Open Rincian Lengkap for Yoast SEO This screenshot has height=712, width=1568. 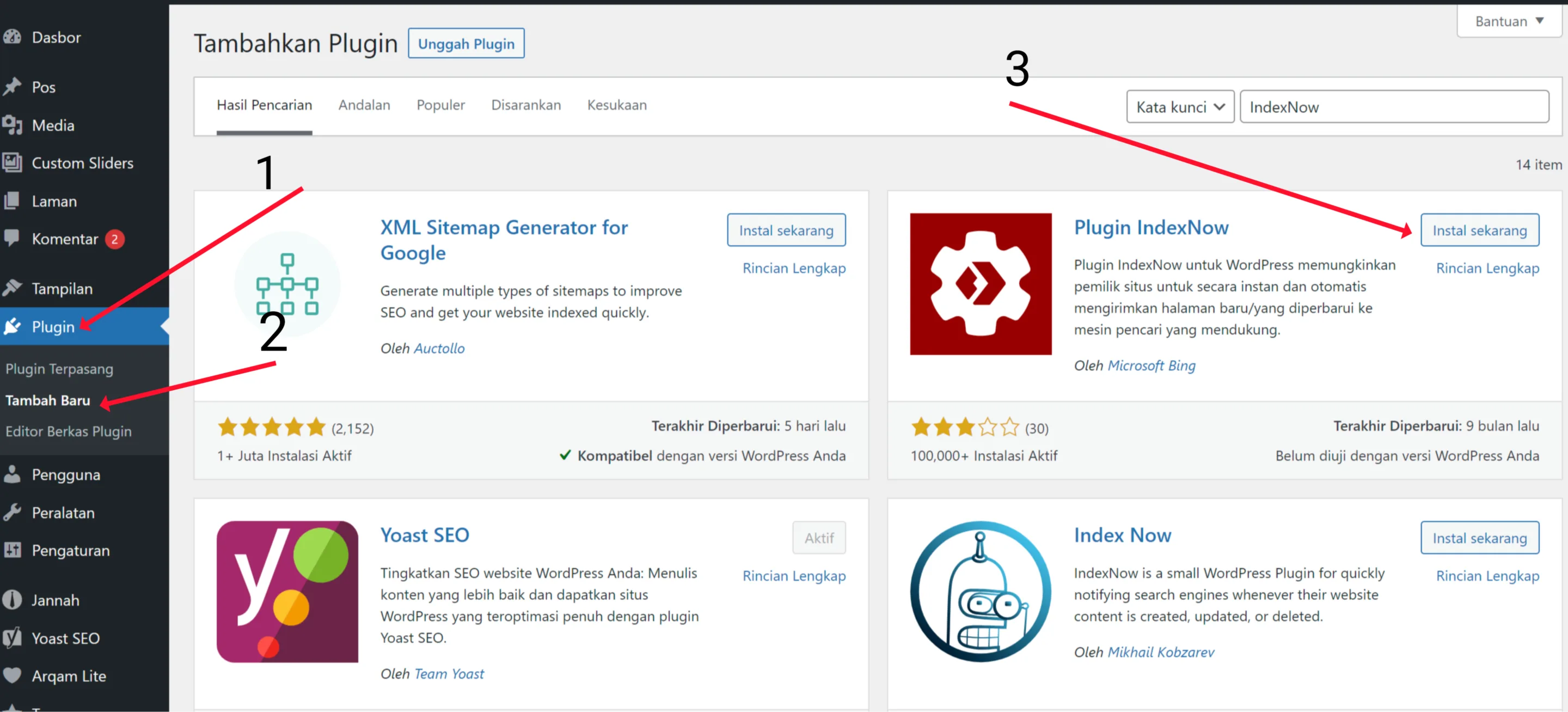click(794, 576)
